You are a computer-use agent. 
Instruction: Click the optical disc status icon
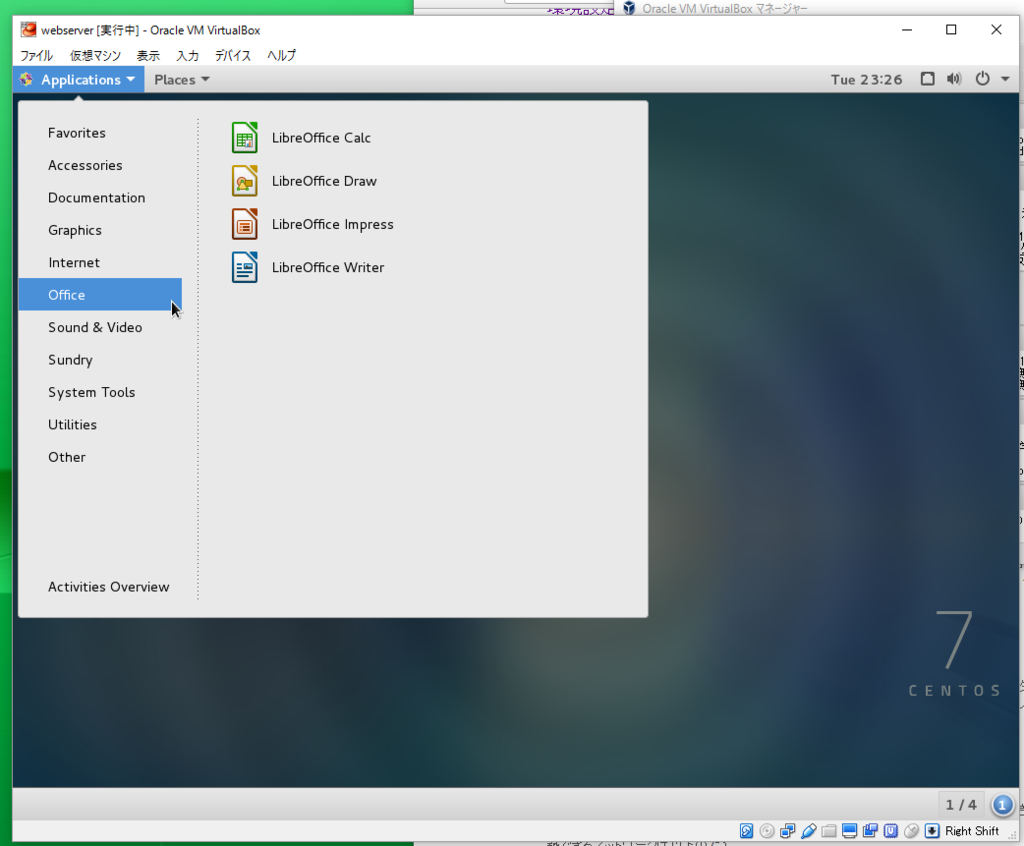(x=767, y=831)
